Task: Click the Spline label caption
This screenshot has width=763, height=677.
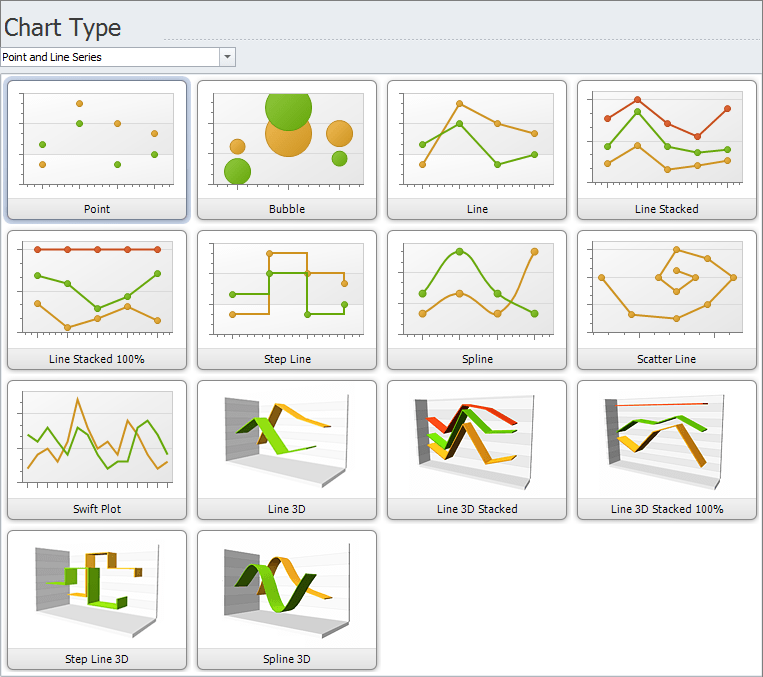Action: coord(477,359)
